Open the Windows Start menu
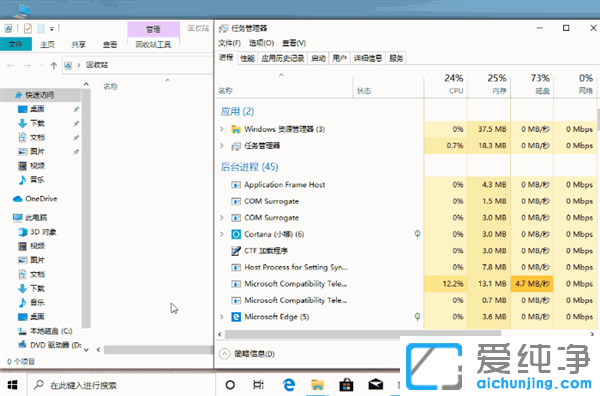 coord(13,385)
